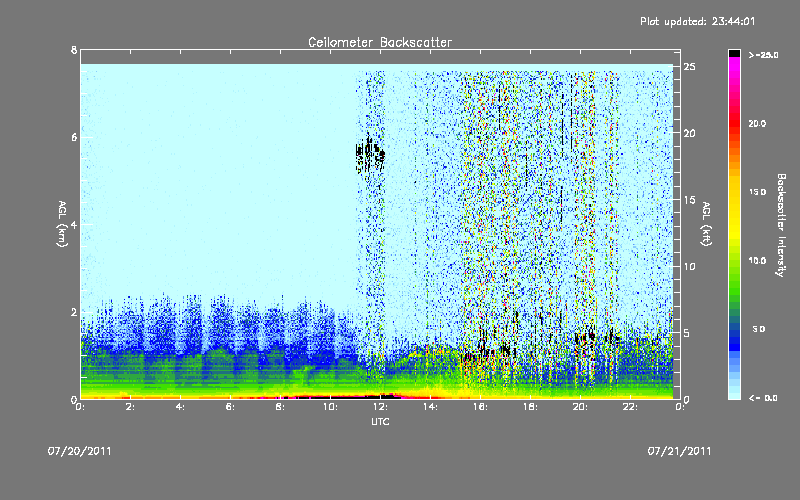This screenshot has height=500, width=800.
Task: Click the "AGL (km)" left axis label
Action: click(x=63, y=224)
